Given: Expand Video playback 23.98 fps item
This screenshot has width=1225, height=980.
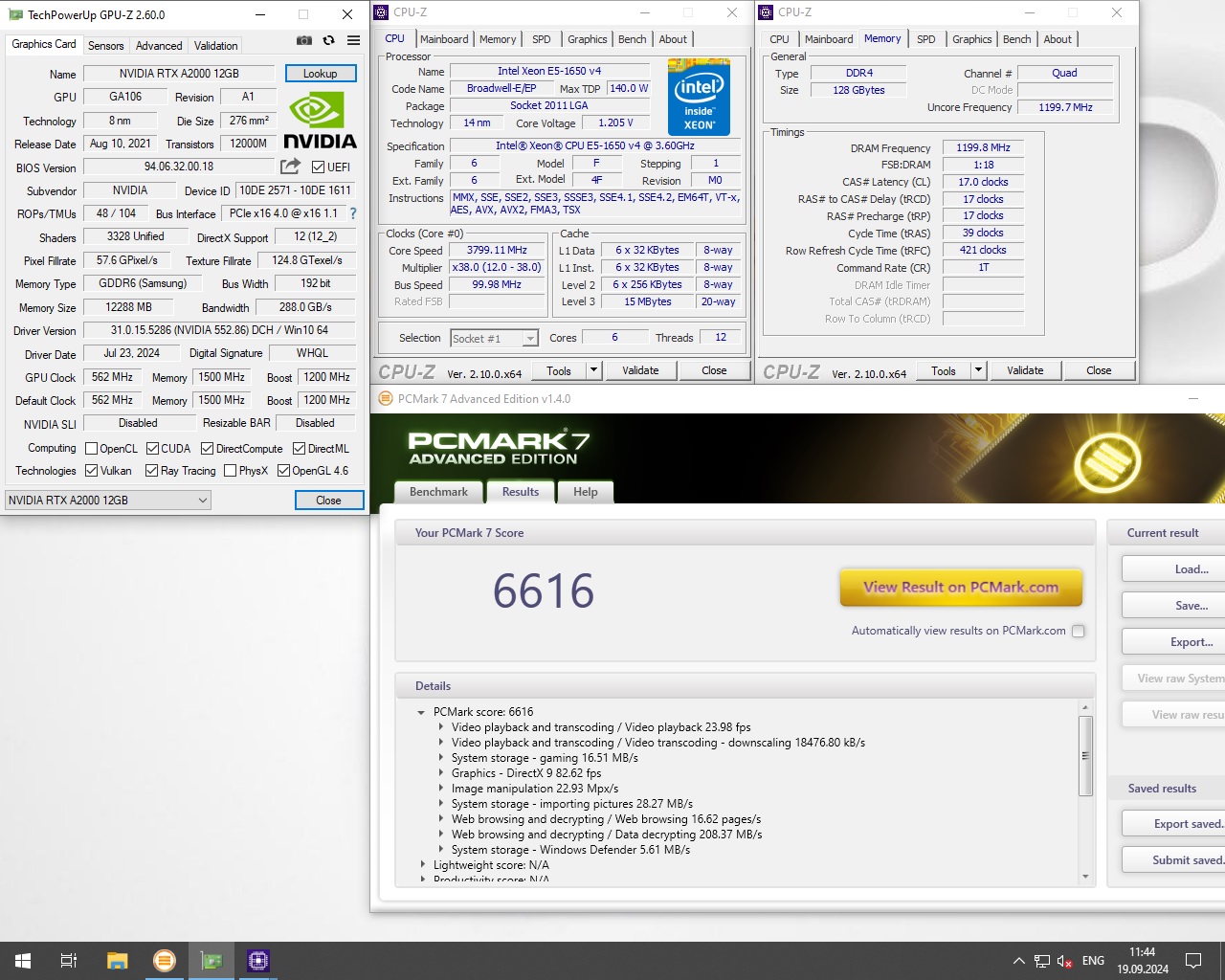Looking at the screenshot, I should (440, 727).
